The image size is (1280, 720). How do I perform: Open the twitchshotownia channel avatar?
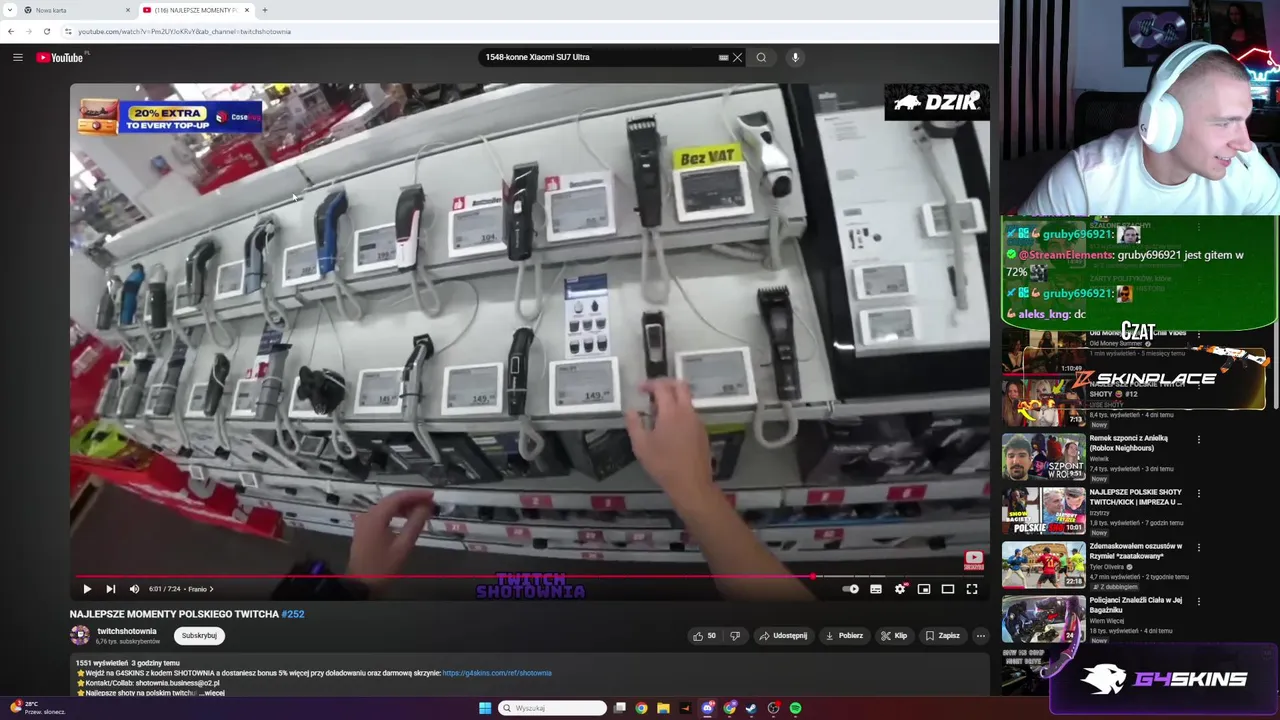coord(80,635)
